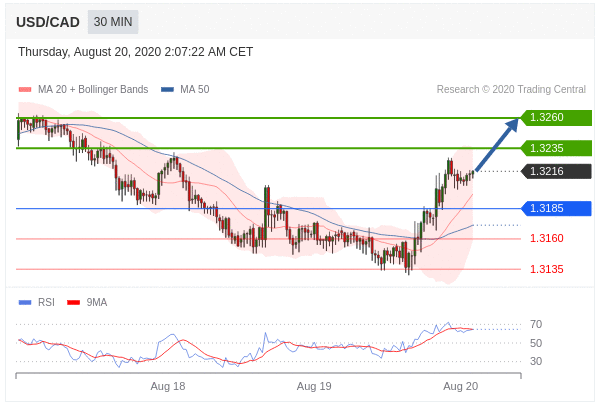Click the 30 MIN timeframe badge
Image resolution: width=597 pixels, height=411 pixels.
tap(113, 22)
